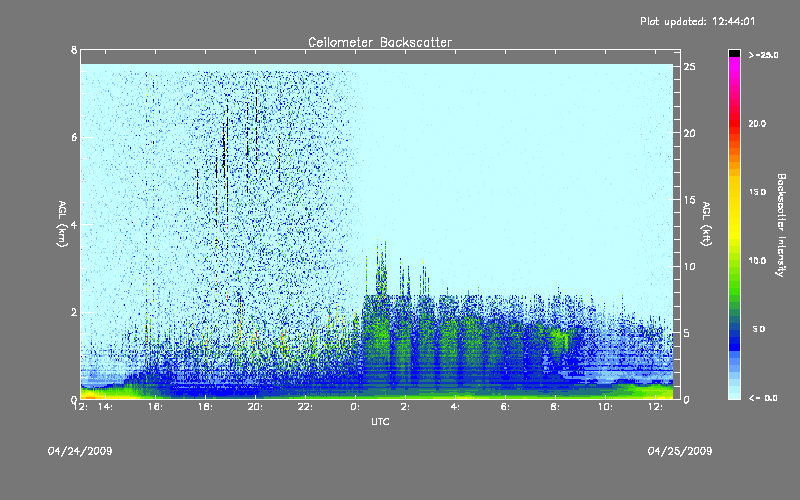Click the ">=25.0" colorbar maximum label

point(763,55)
